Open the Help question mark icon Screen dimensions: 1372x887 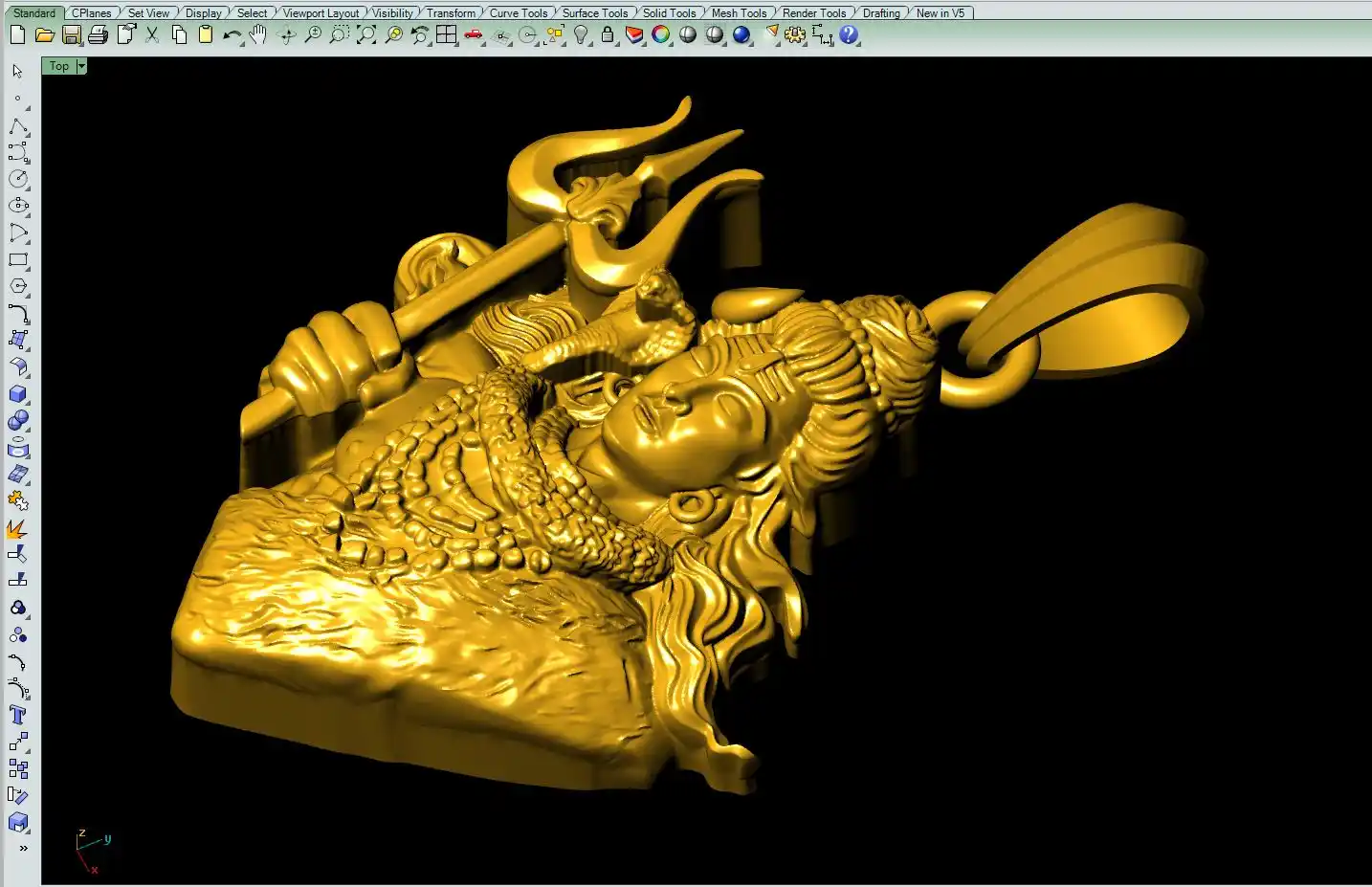(x=849, y=35)
